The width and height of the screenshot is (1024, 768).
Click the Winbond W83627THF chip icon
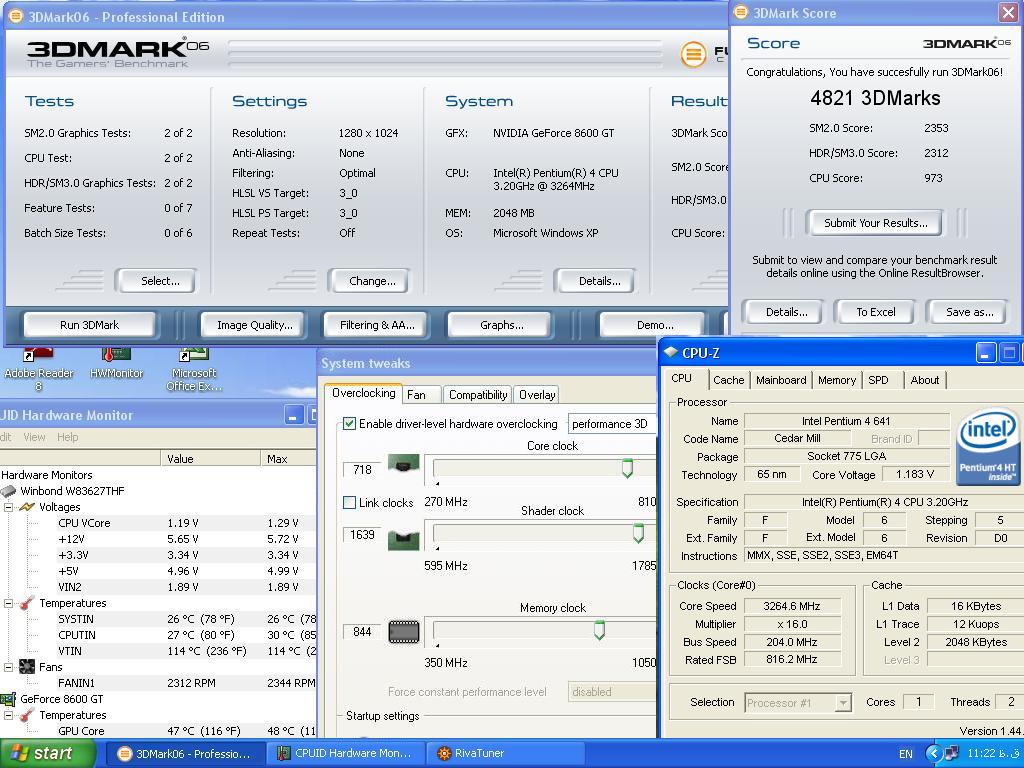pos(8,491)
